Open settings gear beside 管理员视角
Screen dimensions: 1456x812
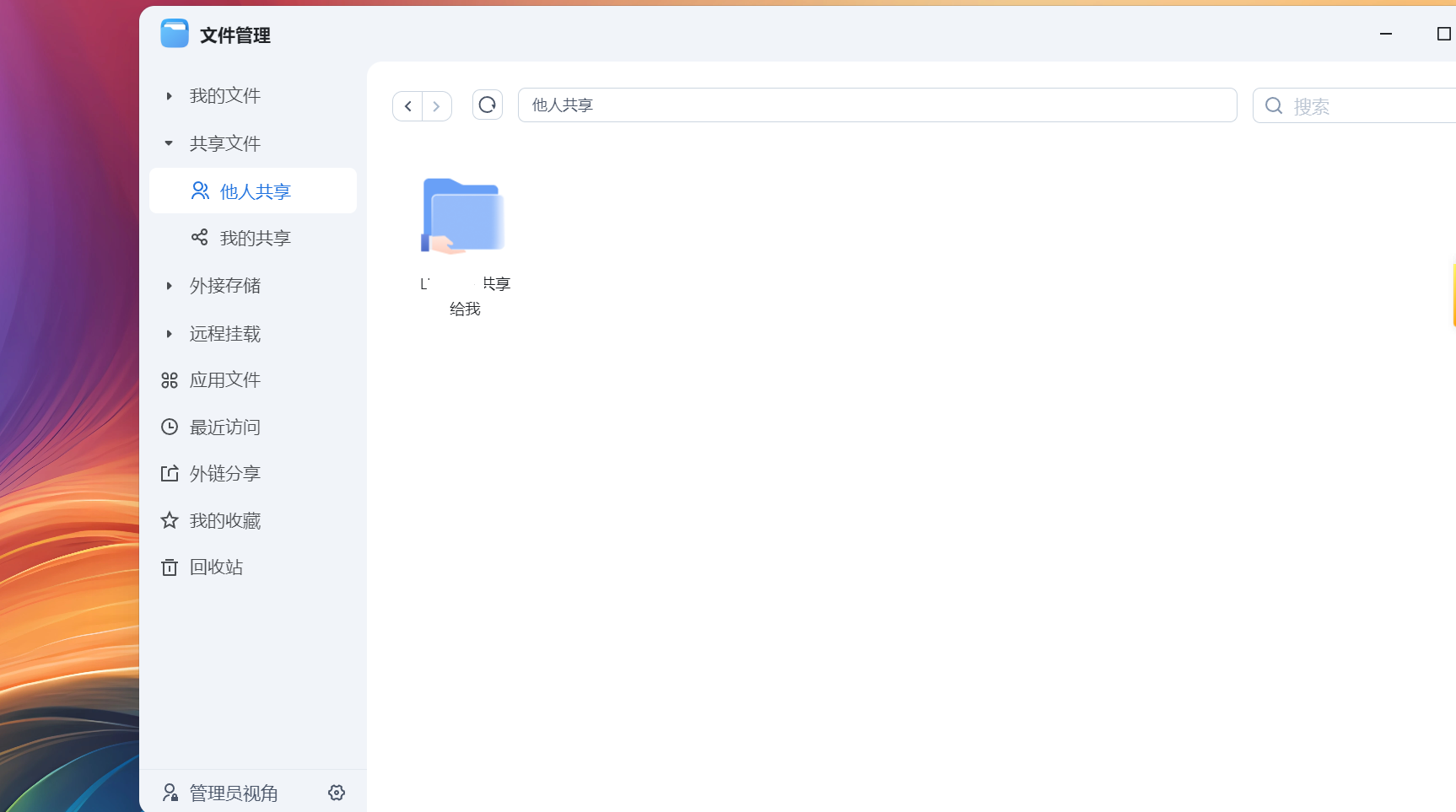coord(337,793)
